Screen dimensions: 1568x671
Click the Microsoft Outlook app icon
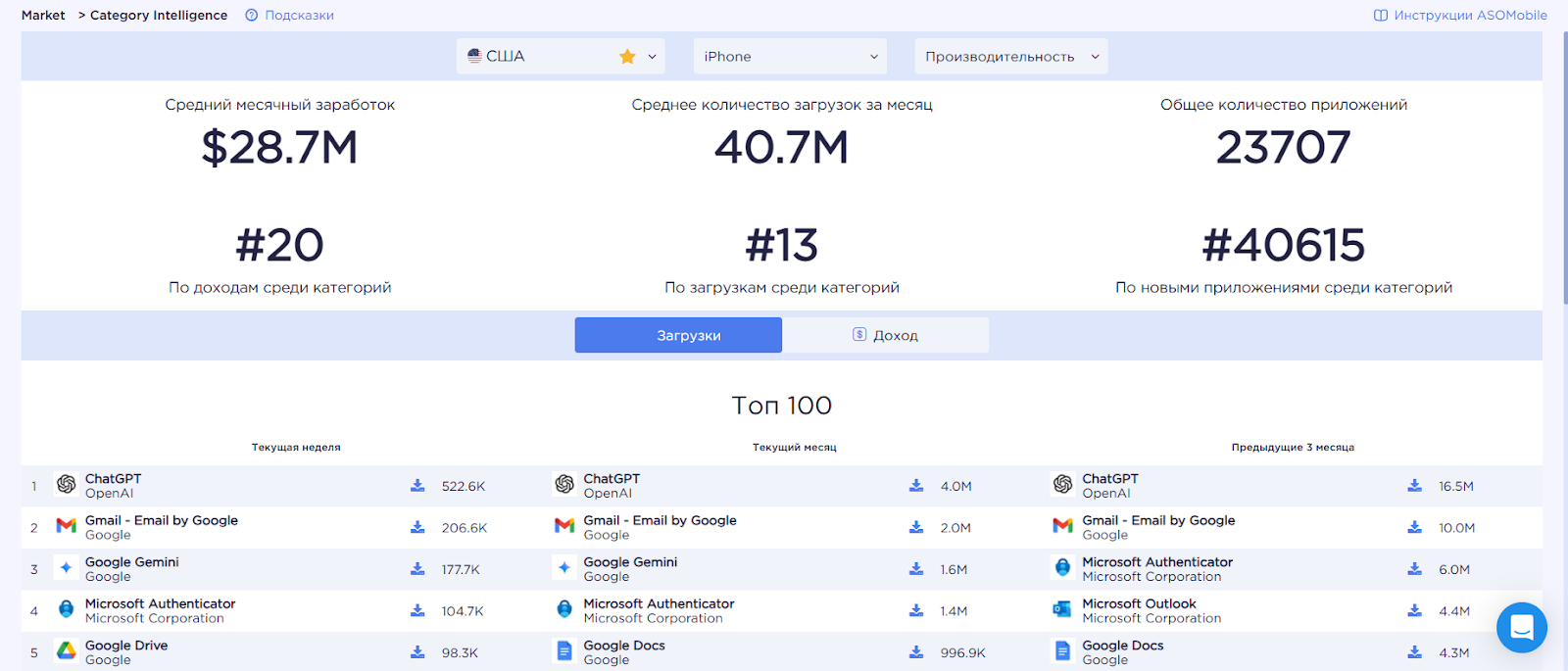[x=1062, y=609]
